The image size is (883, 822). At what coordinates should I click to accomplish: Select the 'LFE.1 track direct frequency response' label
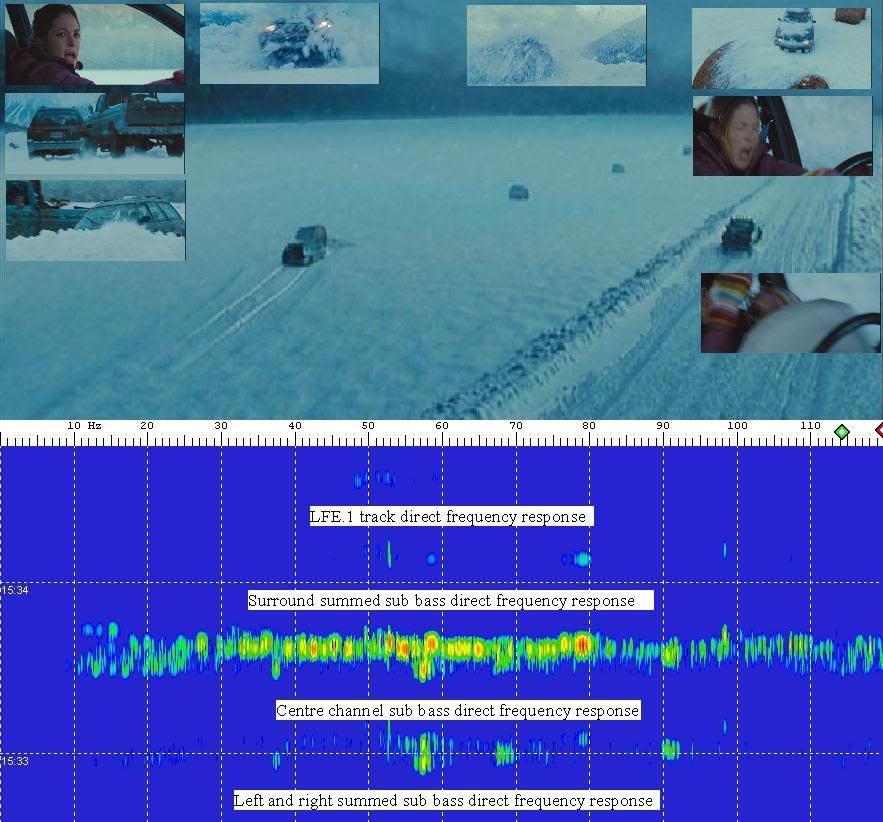450,517
